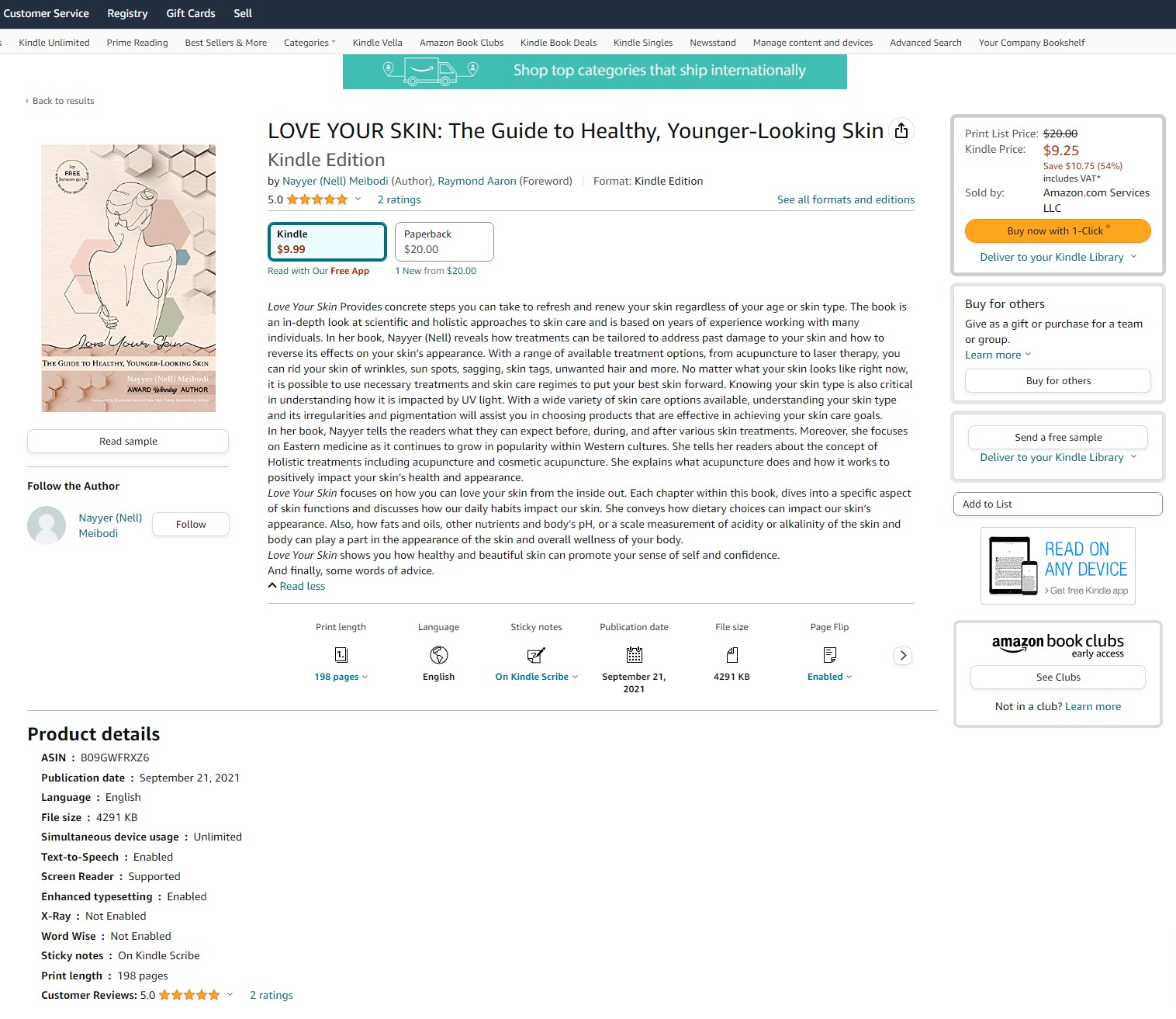Open the 2 ratings link near title
Image resolution: width=1176 pixels, height=1019 pixels.
click(x=399, y=199)
